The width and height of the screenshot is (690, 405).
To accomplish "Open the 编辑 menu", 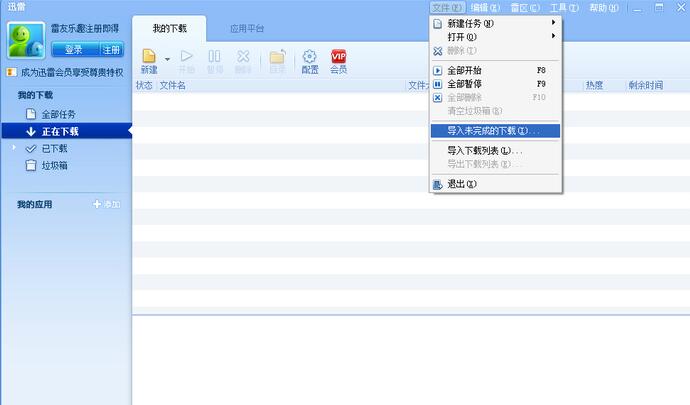I will pyautogui.click(x=485, y=8).
